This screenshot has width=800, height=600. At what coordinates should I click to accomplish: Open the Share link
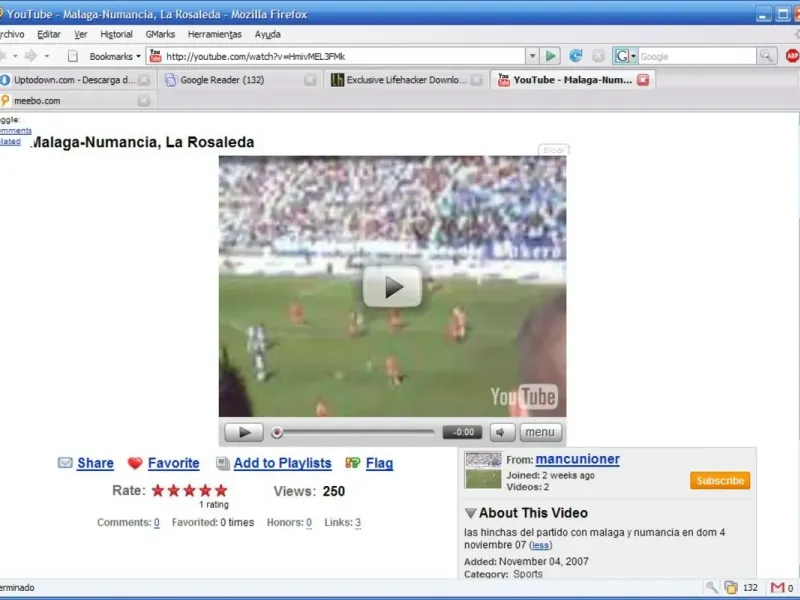point(95,463)
